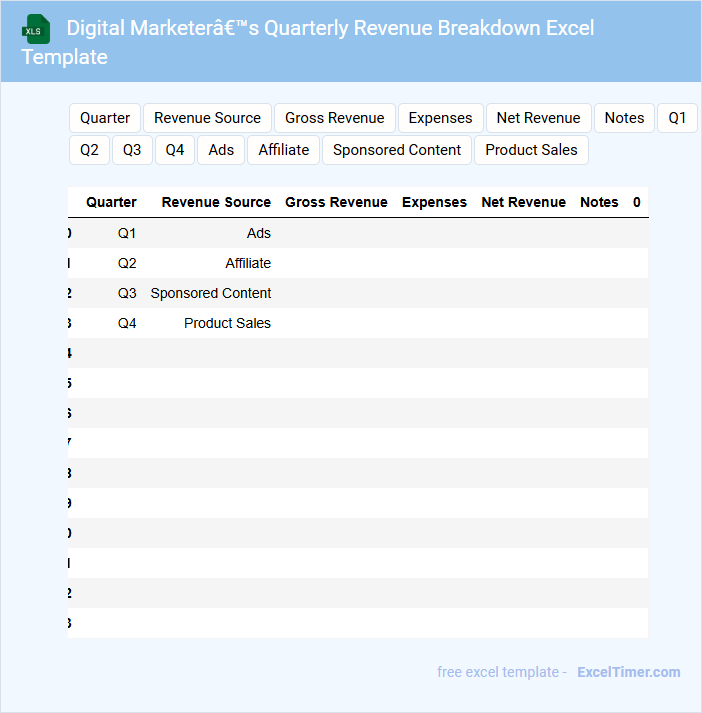Select the Quarter tag button

click(x=105, y=118)
